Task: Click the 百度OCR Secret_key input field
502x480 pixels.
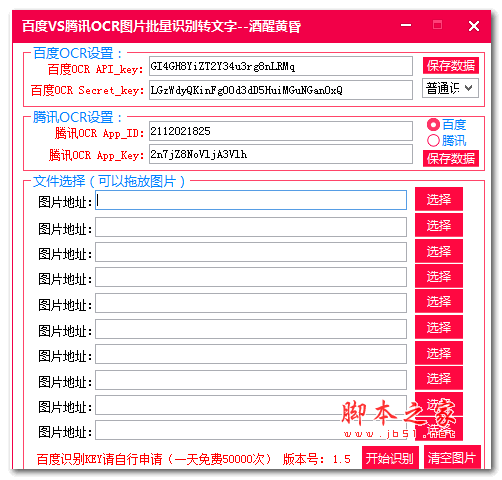Action: 281,90
